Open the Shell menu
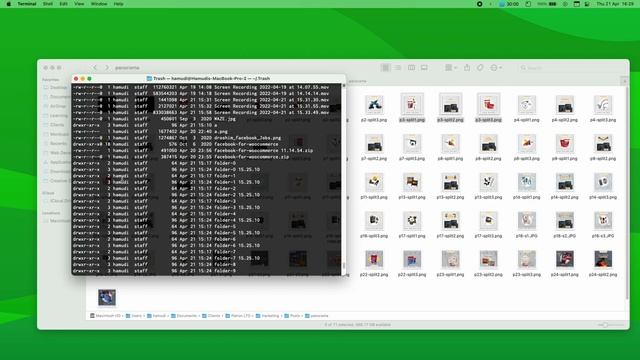 [x=48, y=4]
